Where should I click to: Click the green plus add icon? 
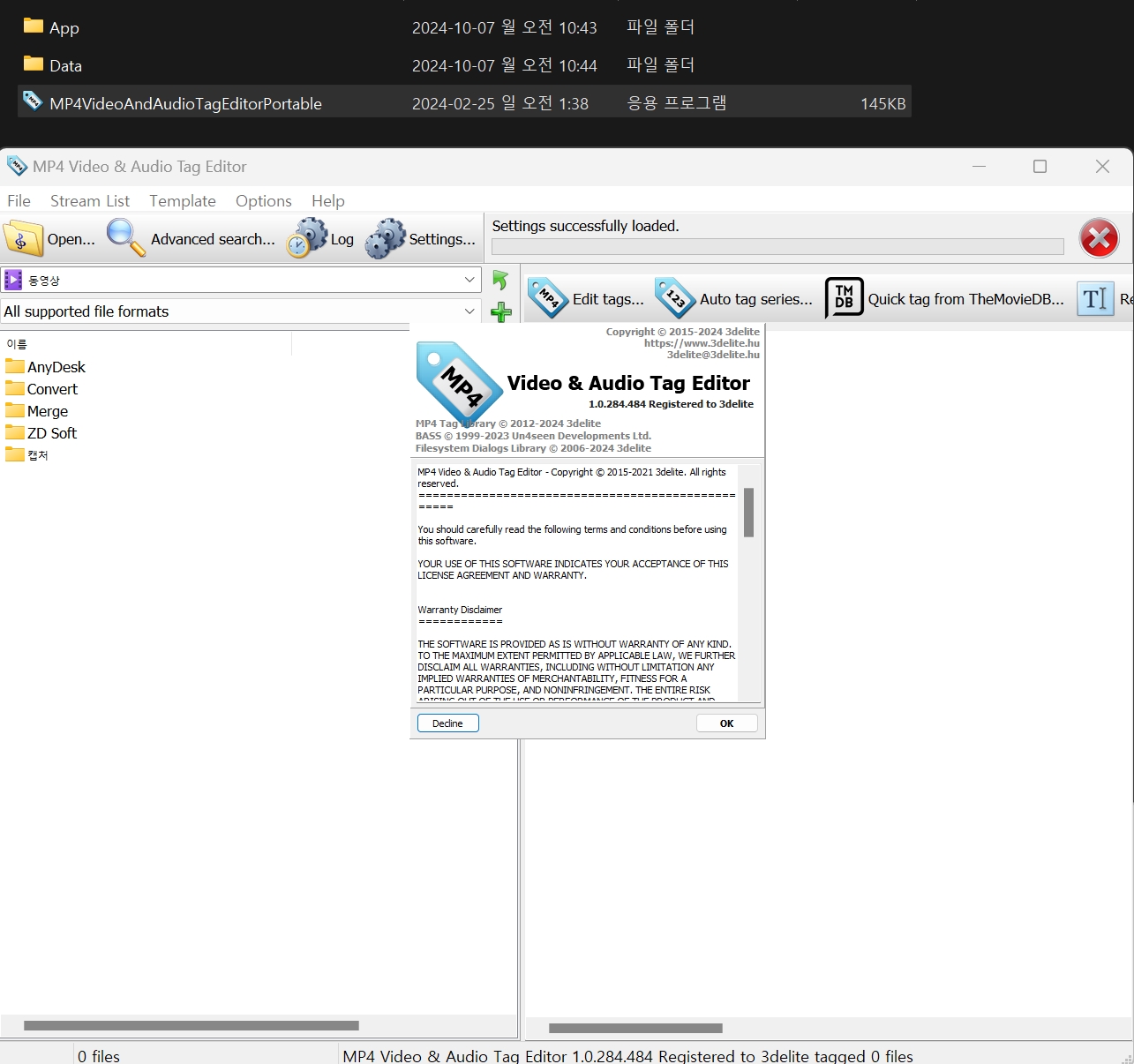[x=501, y=311]
